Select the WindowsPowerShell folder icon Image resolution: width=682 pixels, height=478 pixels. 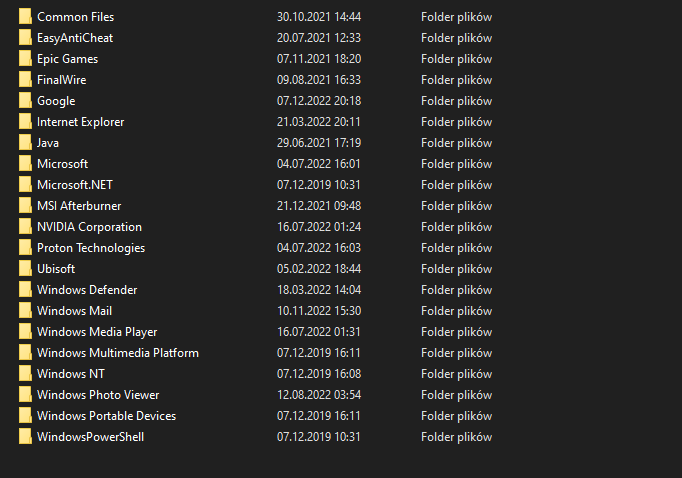[25, 437]
